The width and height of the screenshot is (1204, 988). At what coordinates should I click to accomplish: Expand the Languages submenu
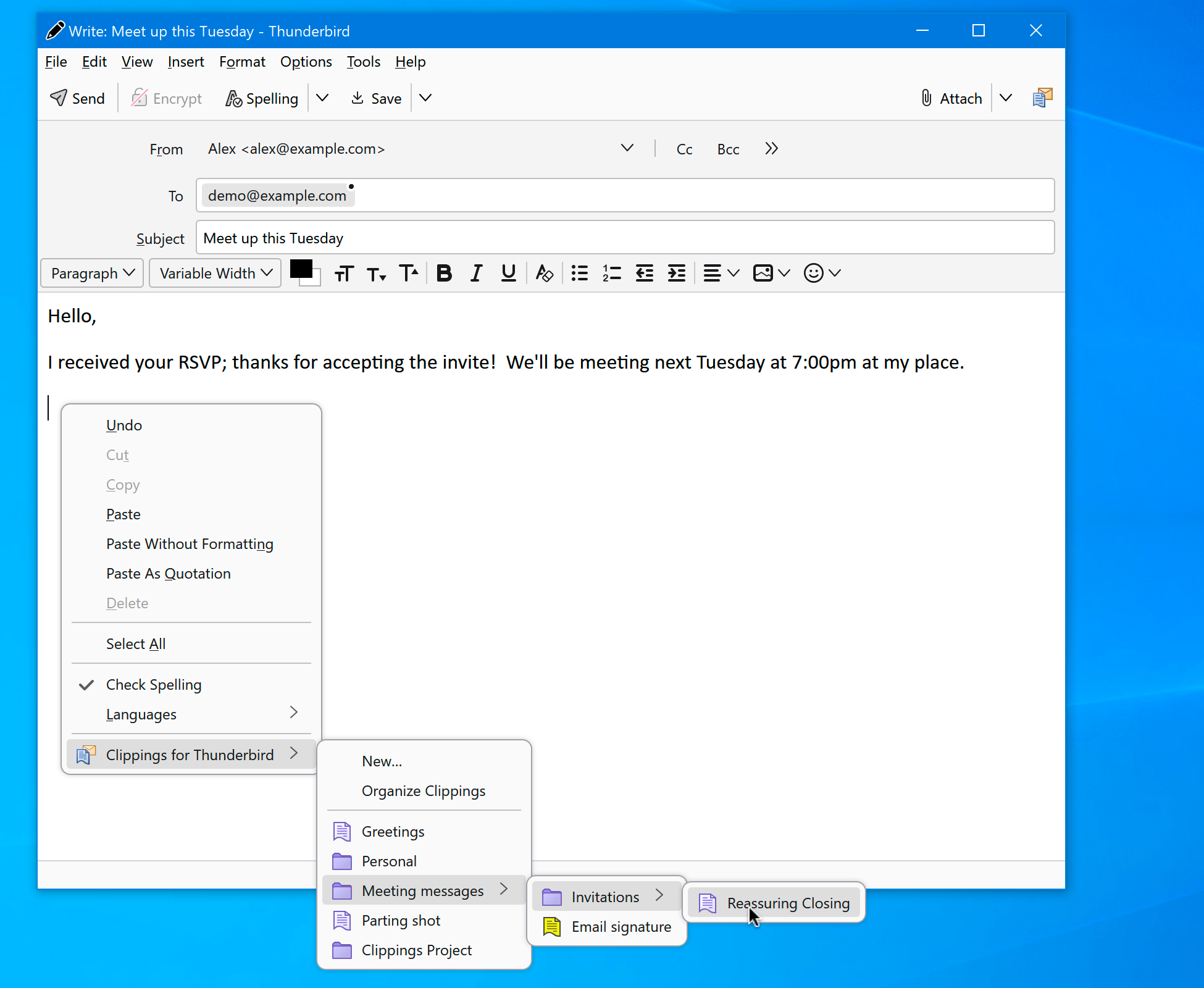click(x=141, y=714)
